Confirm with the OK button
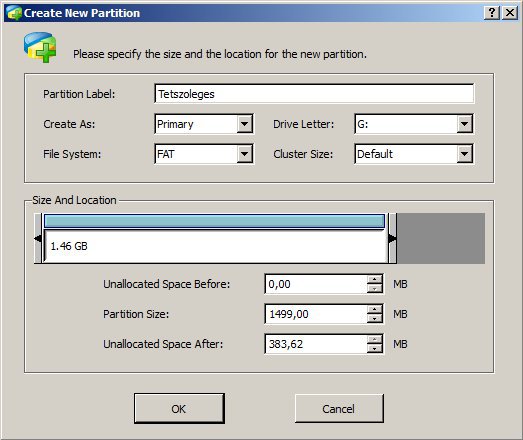 coord(179,409)
